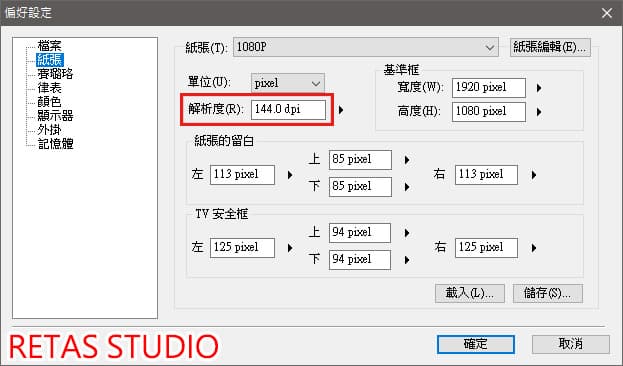Screen dimensions: 623x366
Task: Click the 載入(L)... button
Action: pyautogui.click(x=470, y=293)
